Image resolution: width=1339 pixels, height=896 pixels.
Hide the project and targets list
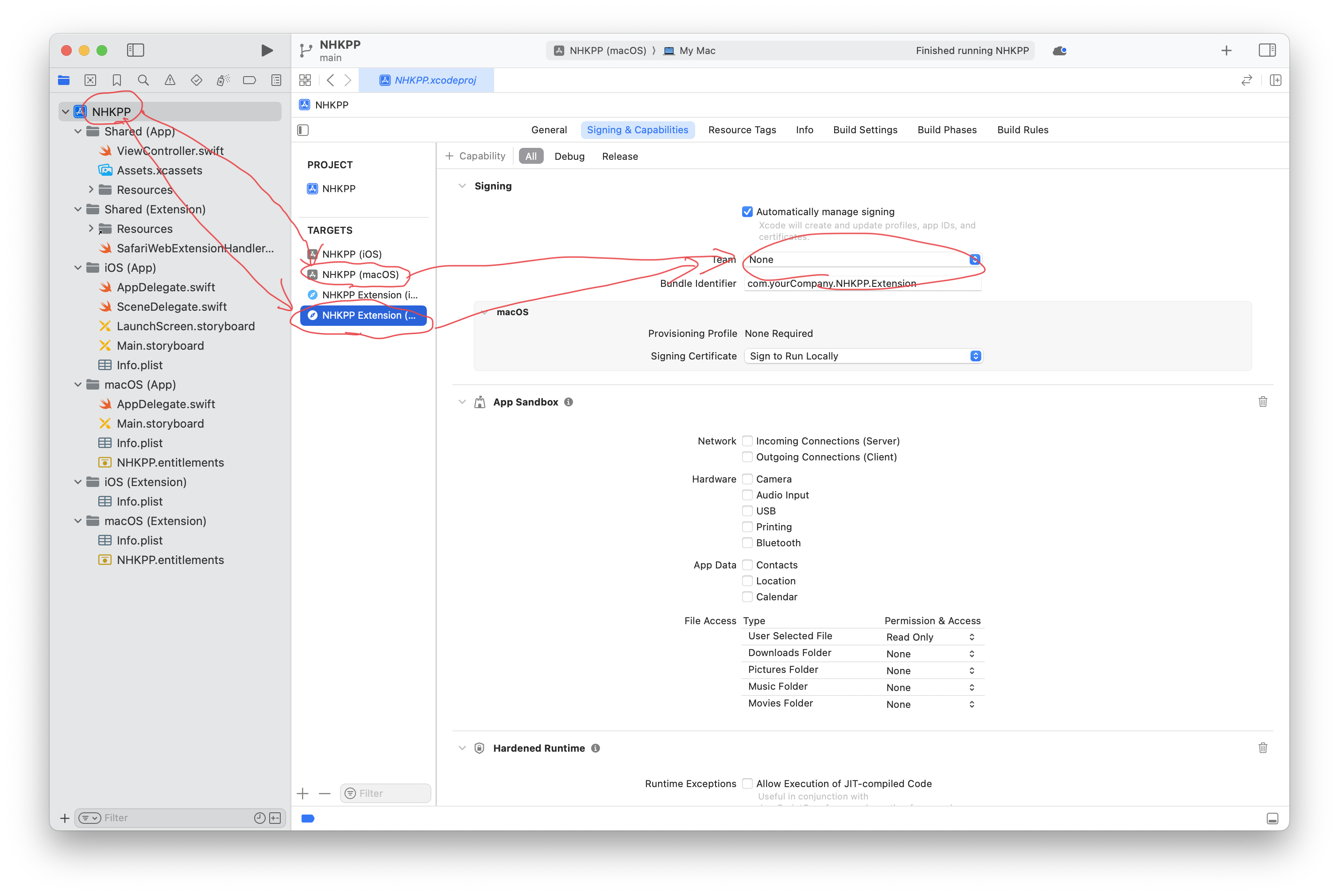coord(303,130)
